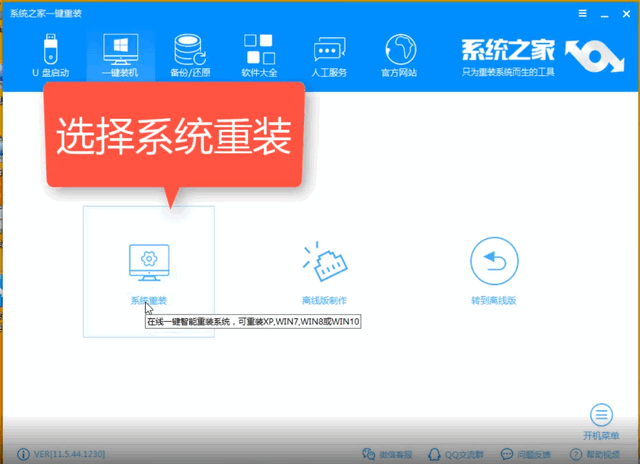Click the 系统重装 text label
640x464 pixels.
point(148,300)
